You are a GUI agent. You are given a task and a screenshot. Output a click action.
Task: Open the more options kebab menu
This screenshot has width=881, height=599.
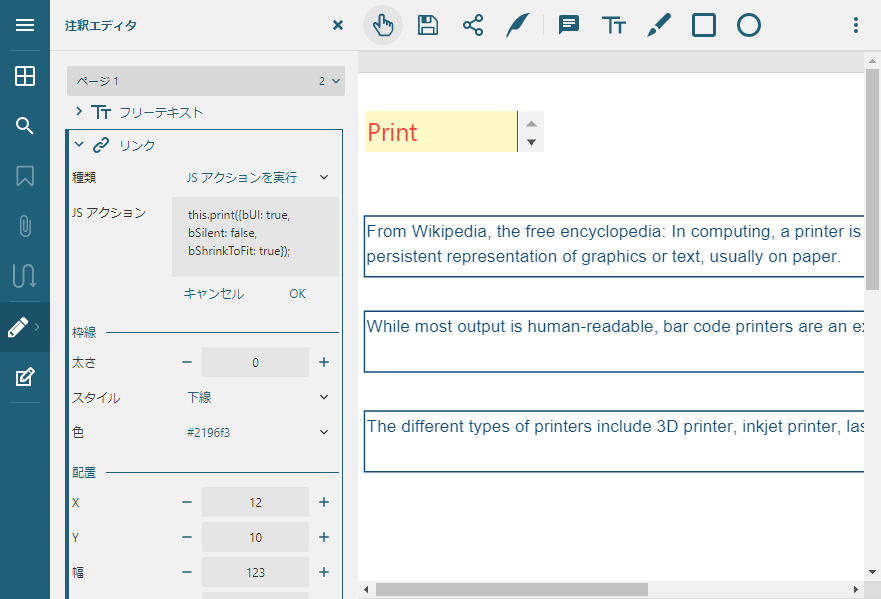(855, 25)
